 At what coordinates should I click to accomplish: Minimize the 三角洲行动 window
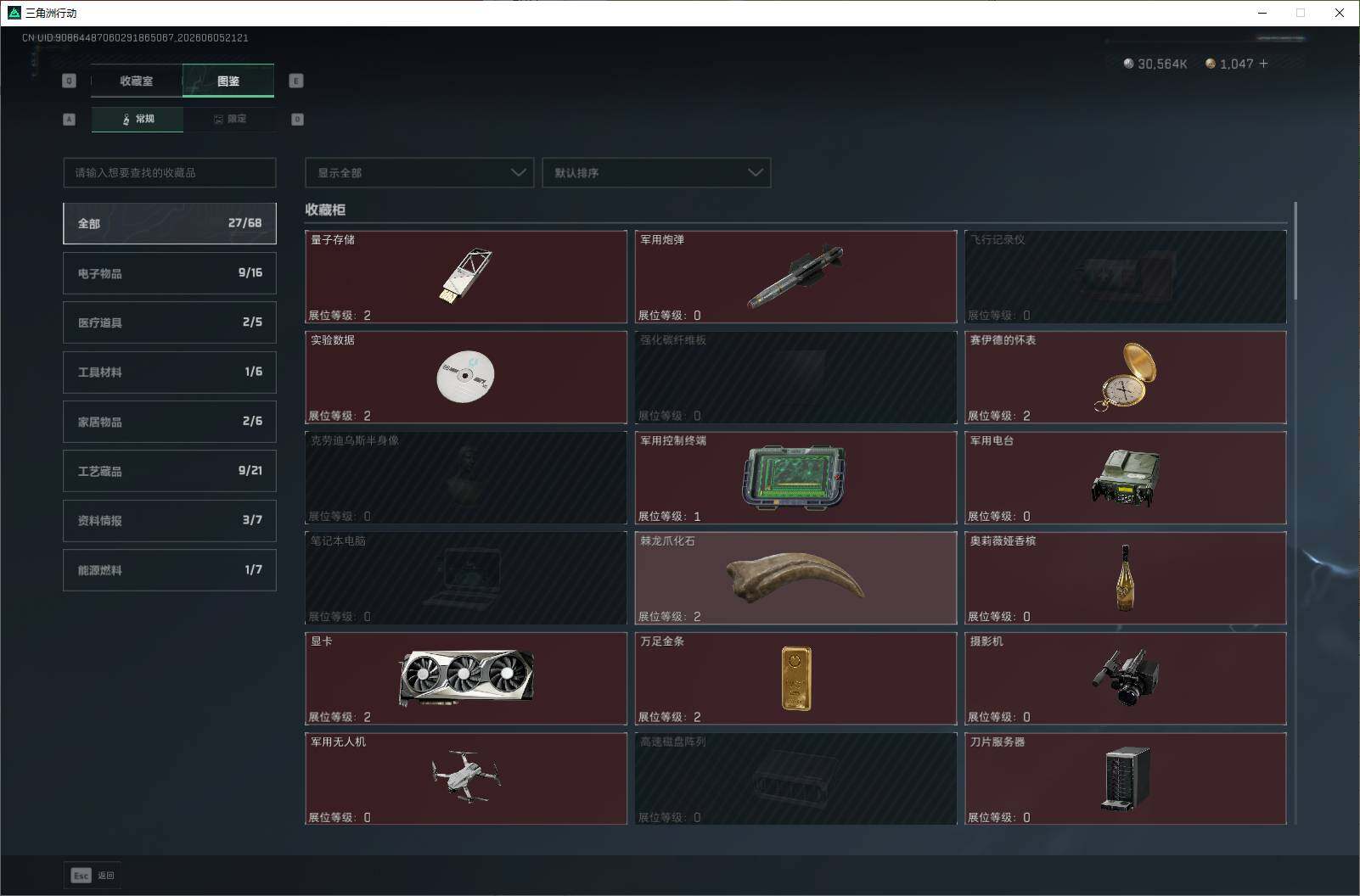click(x=1262, y=13)
